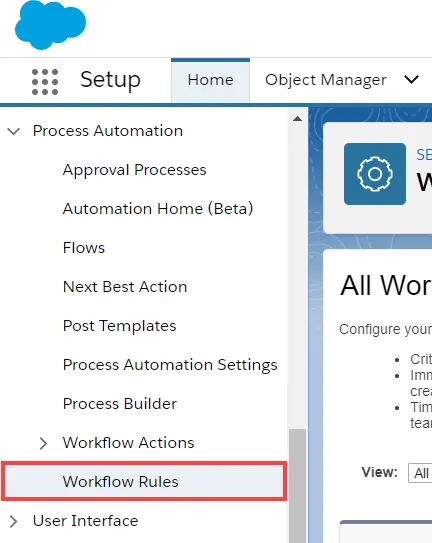Collapse the Process Automation section
This screenshot has height=543, width=432.
[x=14, y=131]
